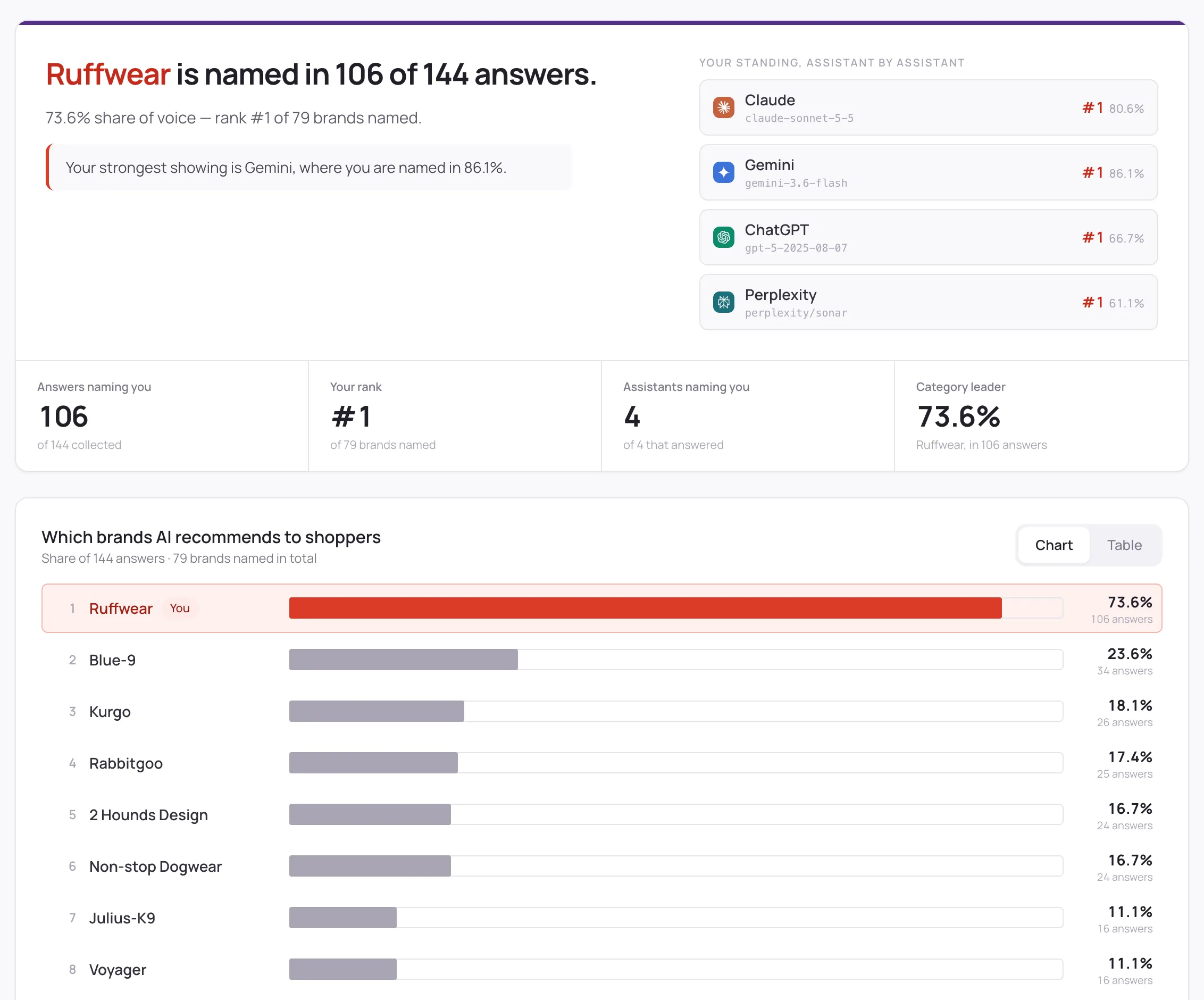The image size is (1204, 1000).
Task: Open the Claude standing card
Action: click(x=928, y=107)
